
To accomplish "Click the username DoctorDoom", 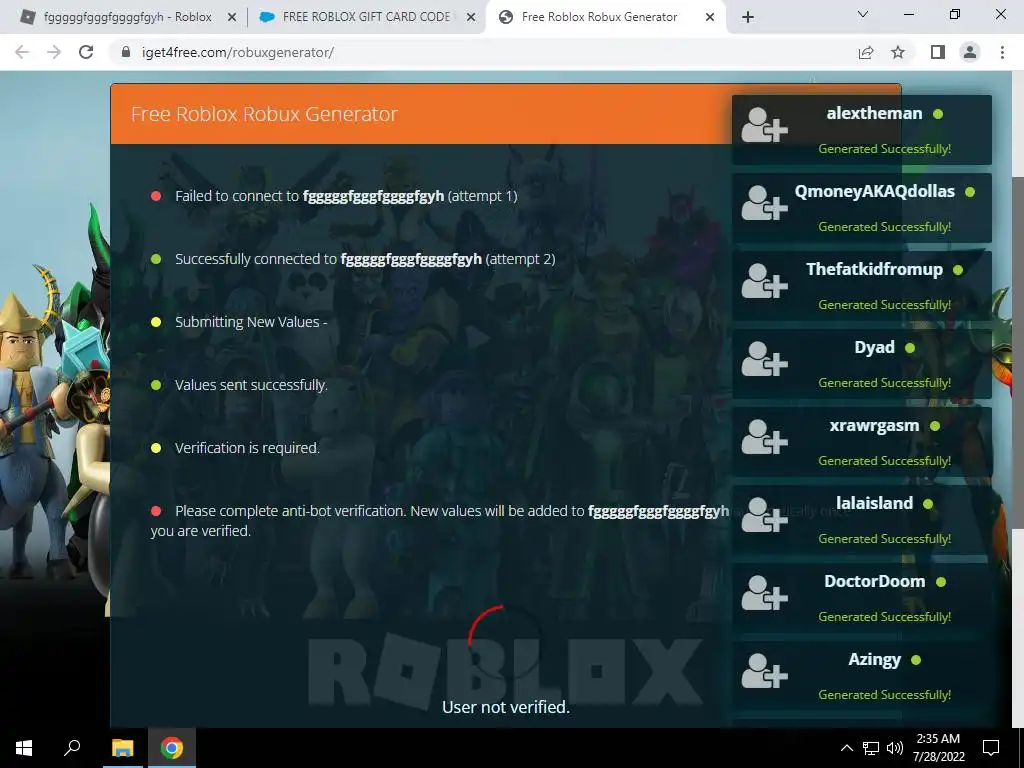I will coord(874,581).
